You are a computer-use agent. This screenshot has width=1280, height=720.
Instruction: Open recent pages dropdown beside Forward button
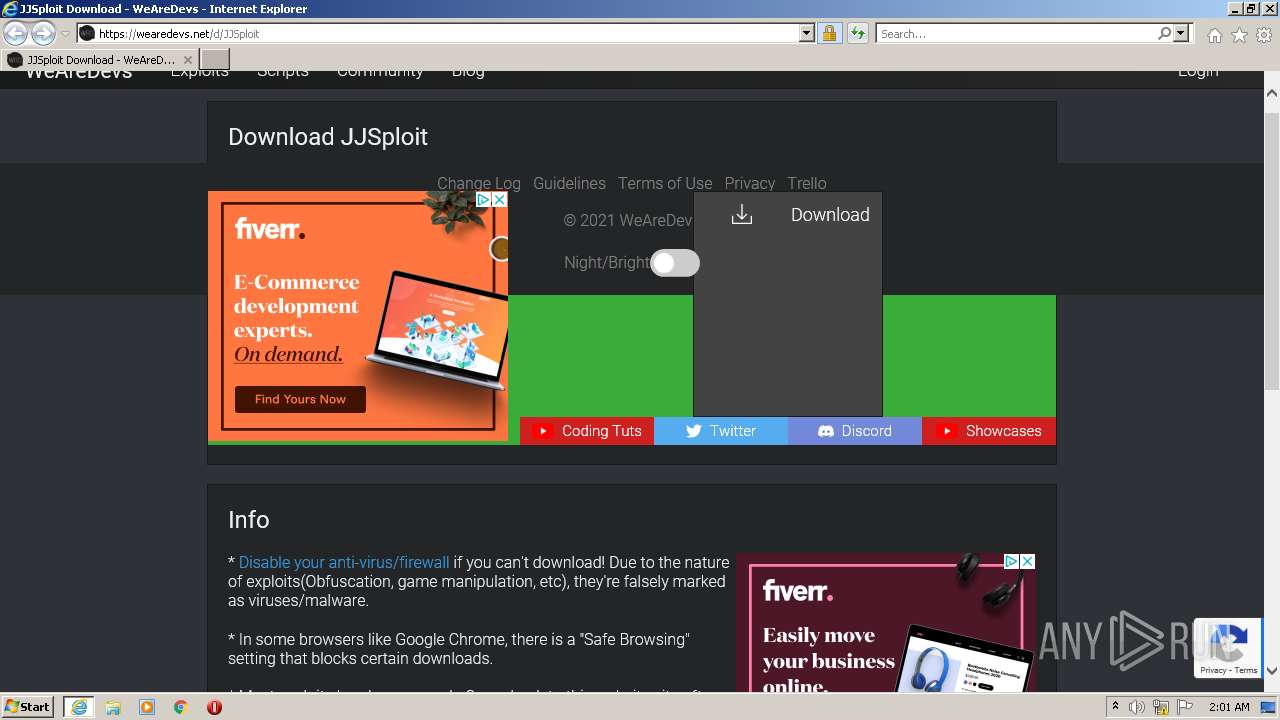[x=65, y=34]
